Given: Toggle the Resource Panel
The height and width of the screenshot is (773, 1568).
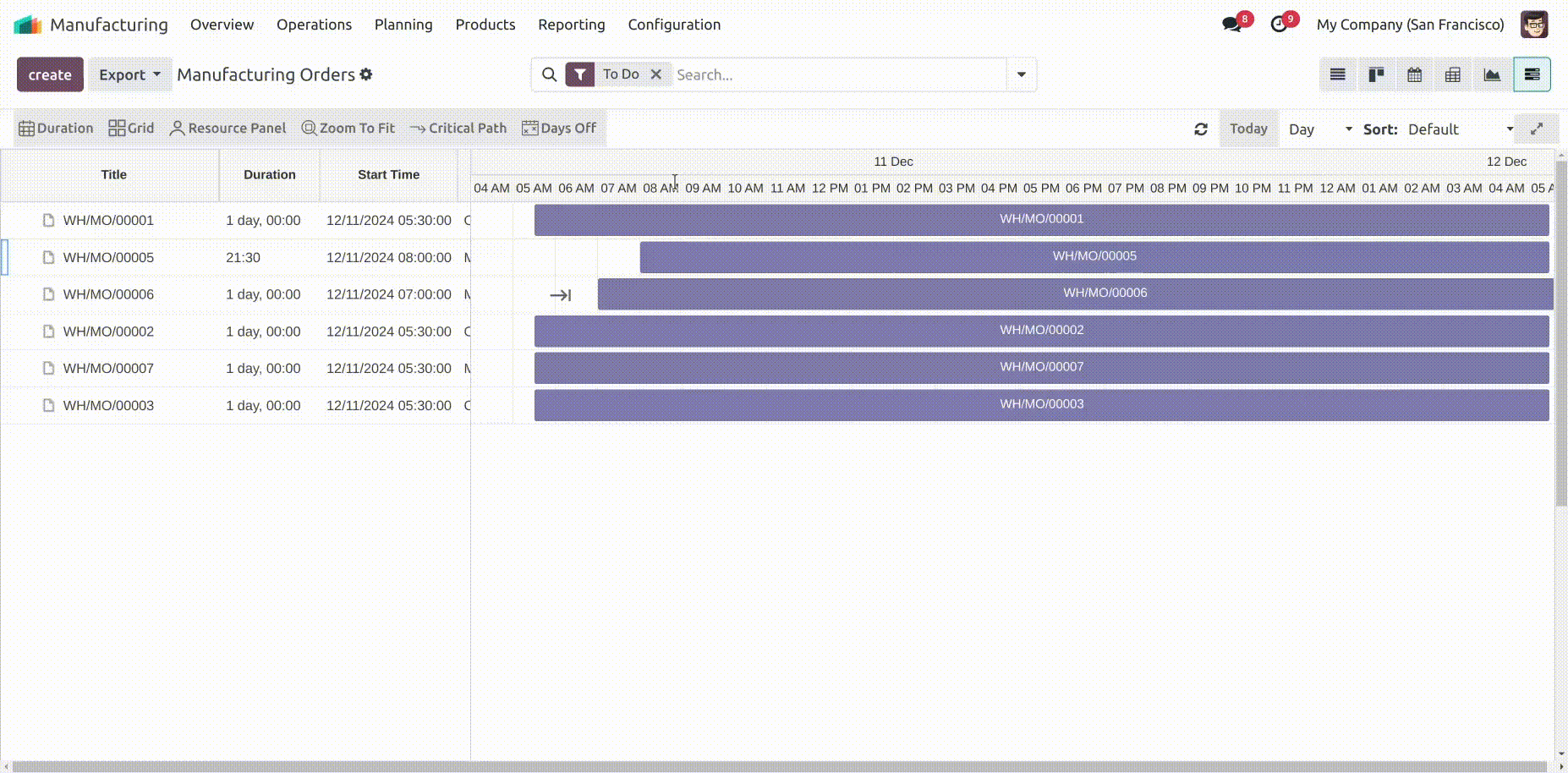Looking at the screenshot, I should 228,129.
